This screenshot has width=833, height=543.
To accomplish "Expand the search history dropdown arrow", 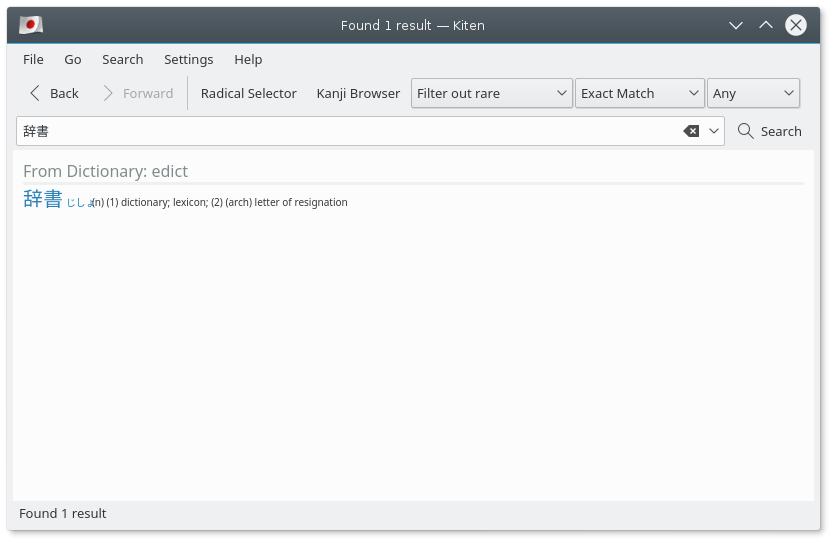I will click(714, 131).
